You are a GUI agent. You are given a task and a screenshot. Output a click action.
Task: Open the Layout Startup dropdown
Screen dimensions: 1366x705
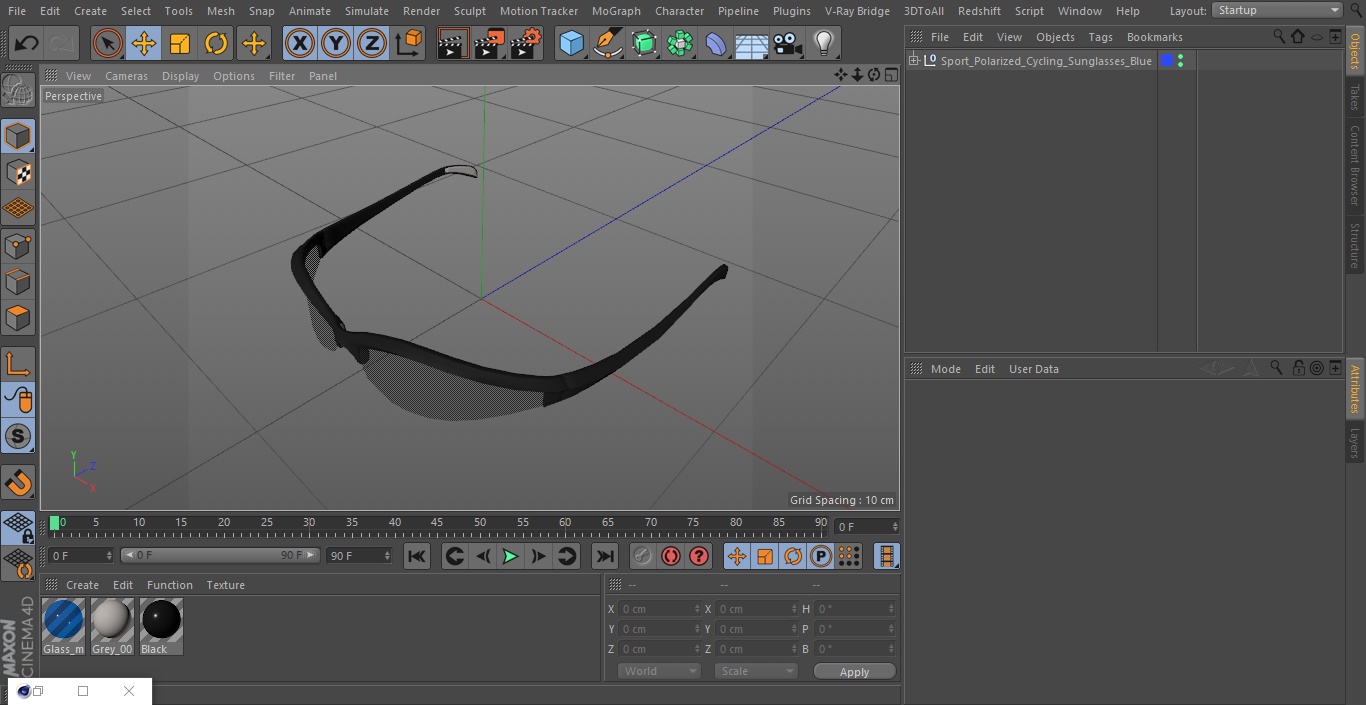coord(1278,10)
